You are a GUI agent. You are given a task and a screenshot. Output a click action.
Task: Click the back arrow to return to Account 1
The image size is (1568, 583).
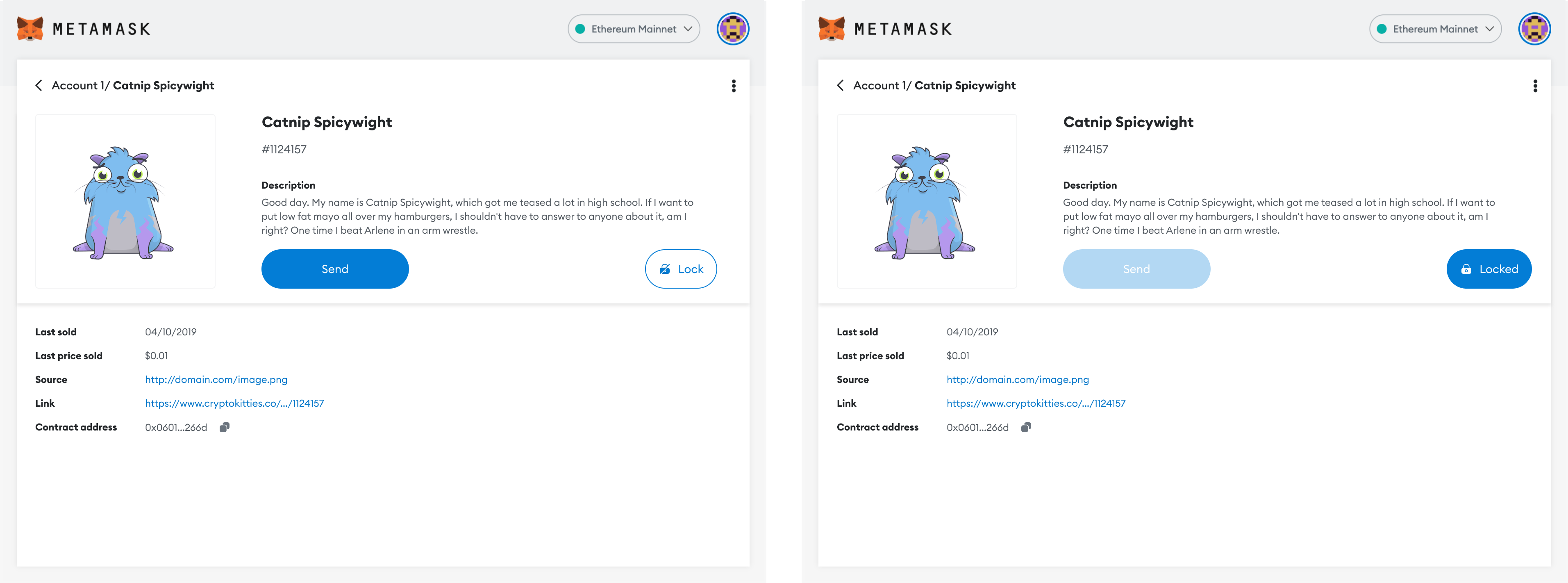click(39, 85)
